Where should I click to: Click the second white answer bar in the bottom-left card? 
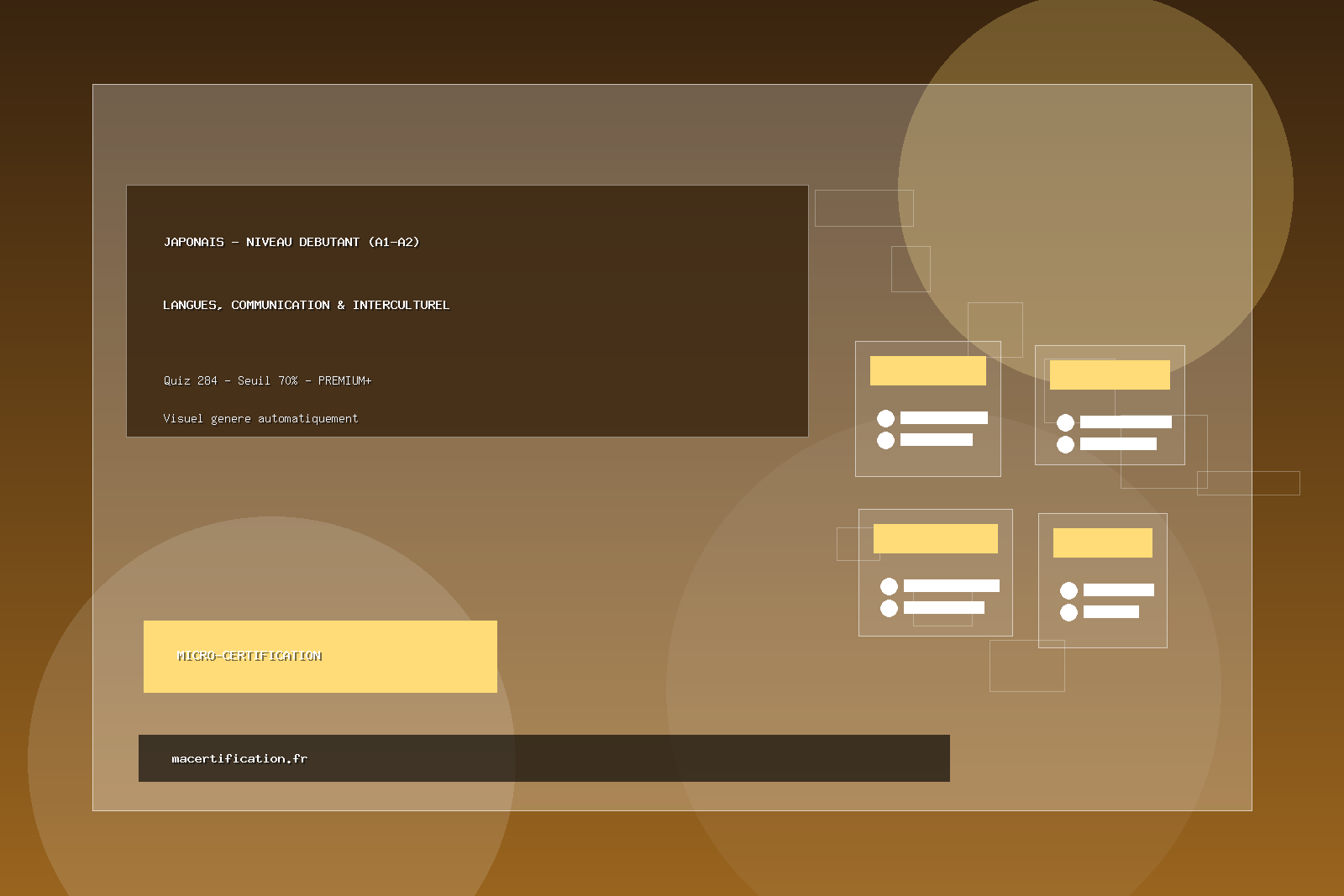[943, 608]
